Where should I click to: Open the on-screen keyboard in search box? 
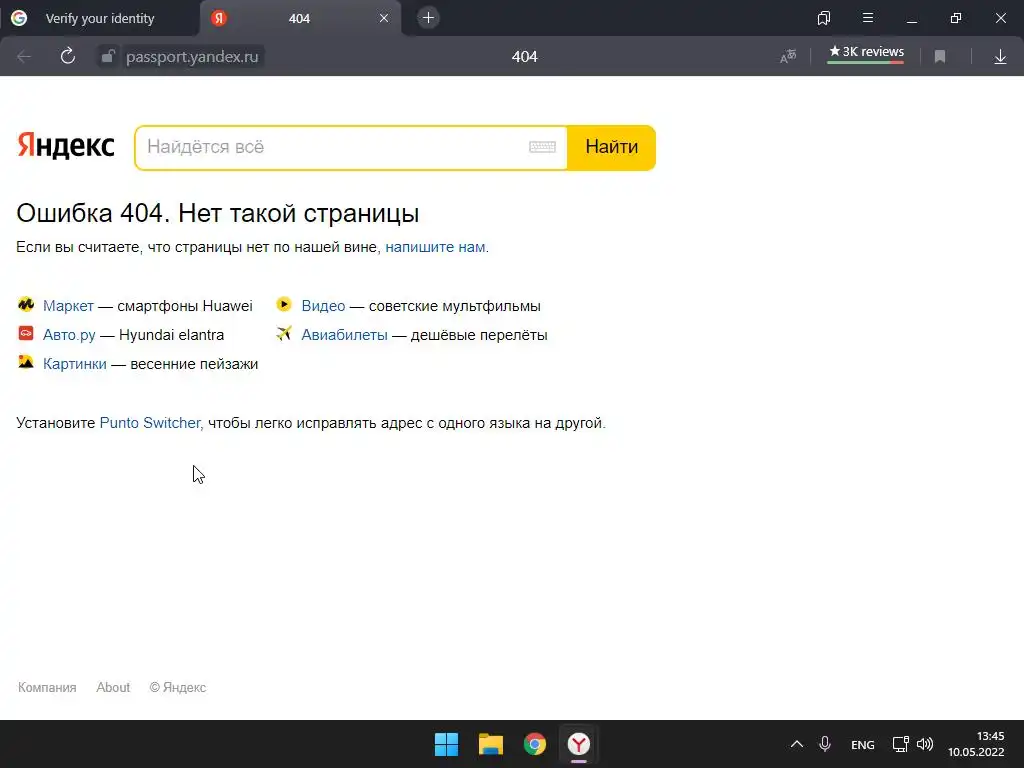coord(542,147)
